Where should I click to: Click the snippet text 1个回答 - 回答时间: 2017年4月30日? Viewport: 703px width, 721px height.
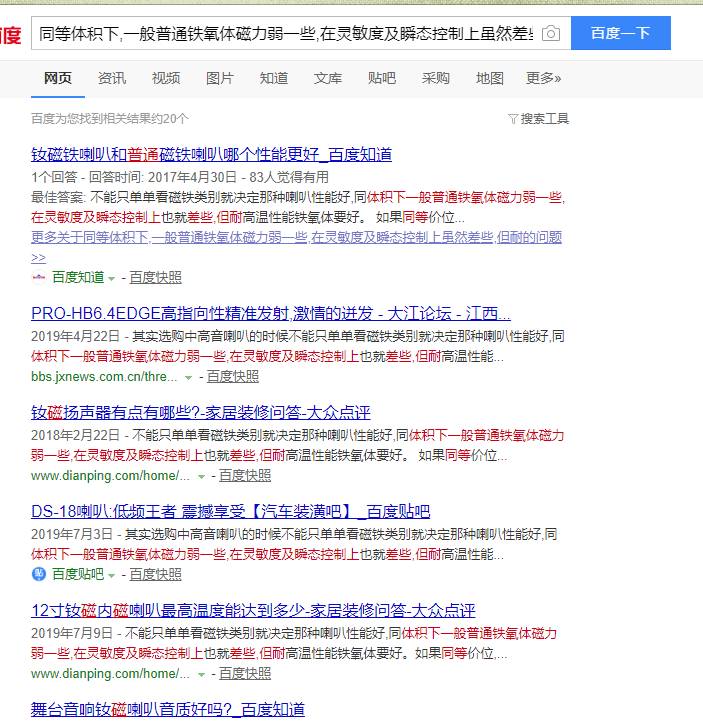[134, 177]
